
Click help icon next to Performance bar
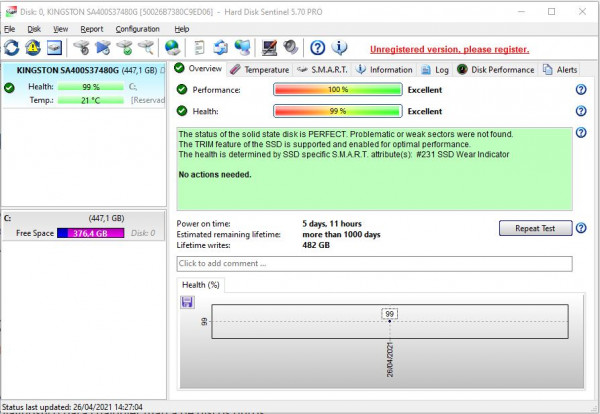(x=581, y=90)
